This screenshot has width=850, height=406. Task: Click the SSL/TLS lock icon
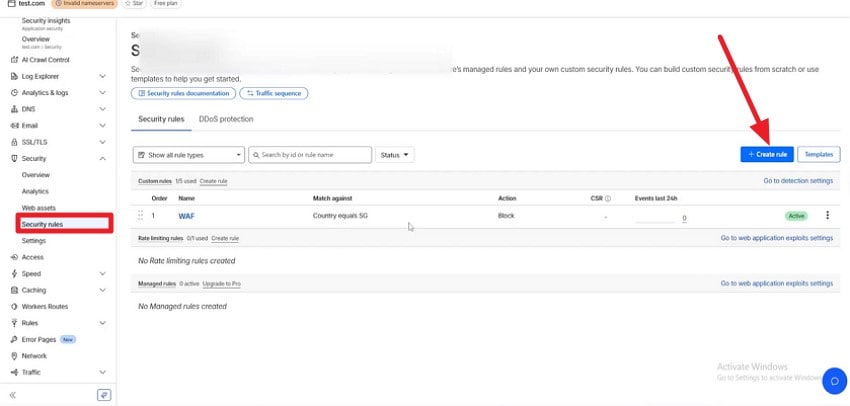pyautogui.click(x=15, y=142)
